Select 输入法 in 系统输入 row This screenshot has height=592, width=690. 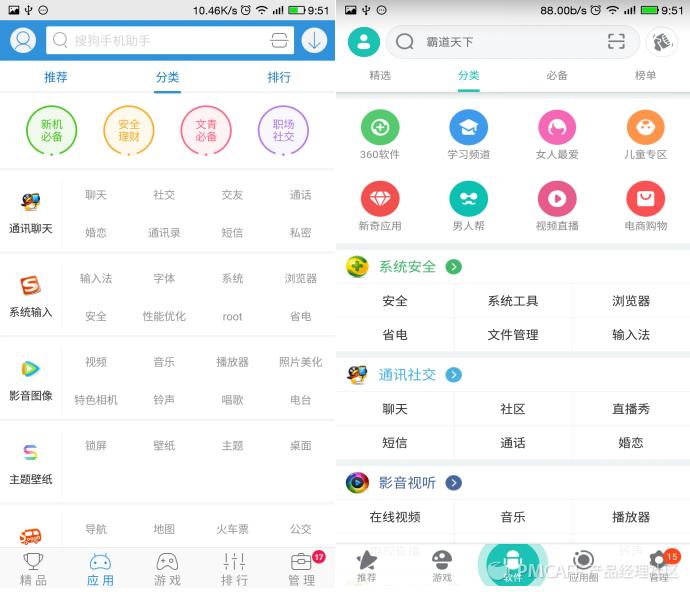tap(96, 279)
